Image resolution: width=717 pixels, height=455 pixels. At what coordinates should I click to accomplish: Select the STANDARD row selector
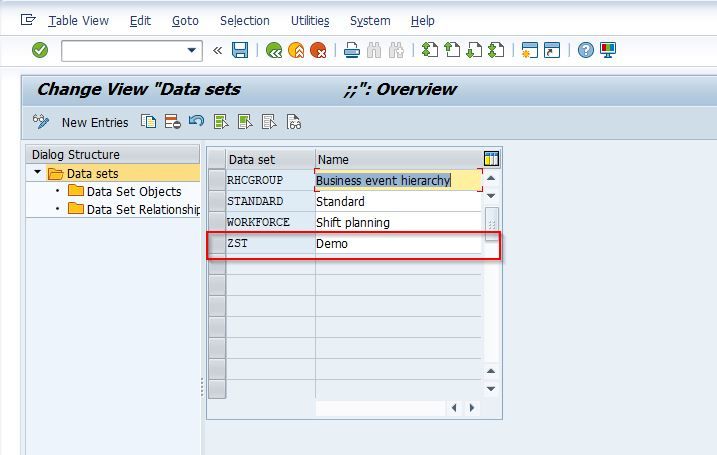[217, 201]
